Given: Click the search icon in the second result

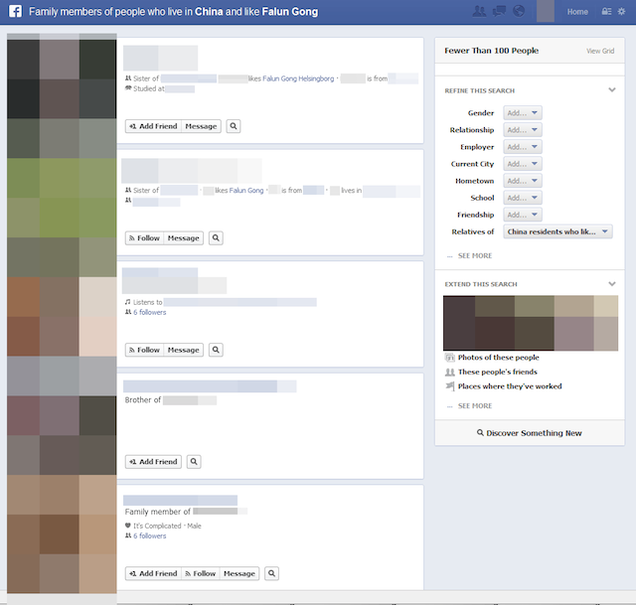Looking at the screenshot, I should coord(216,238).
